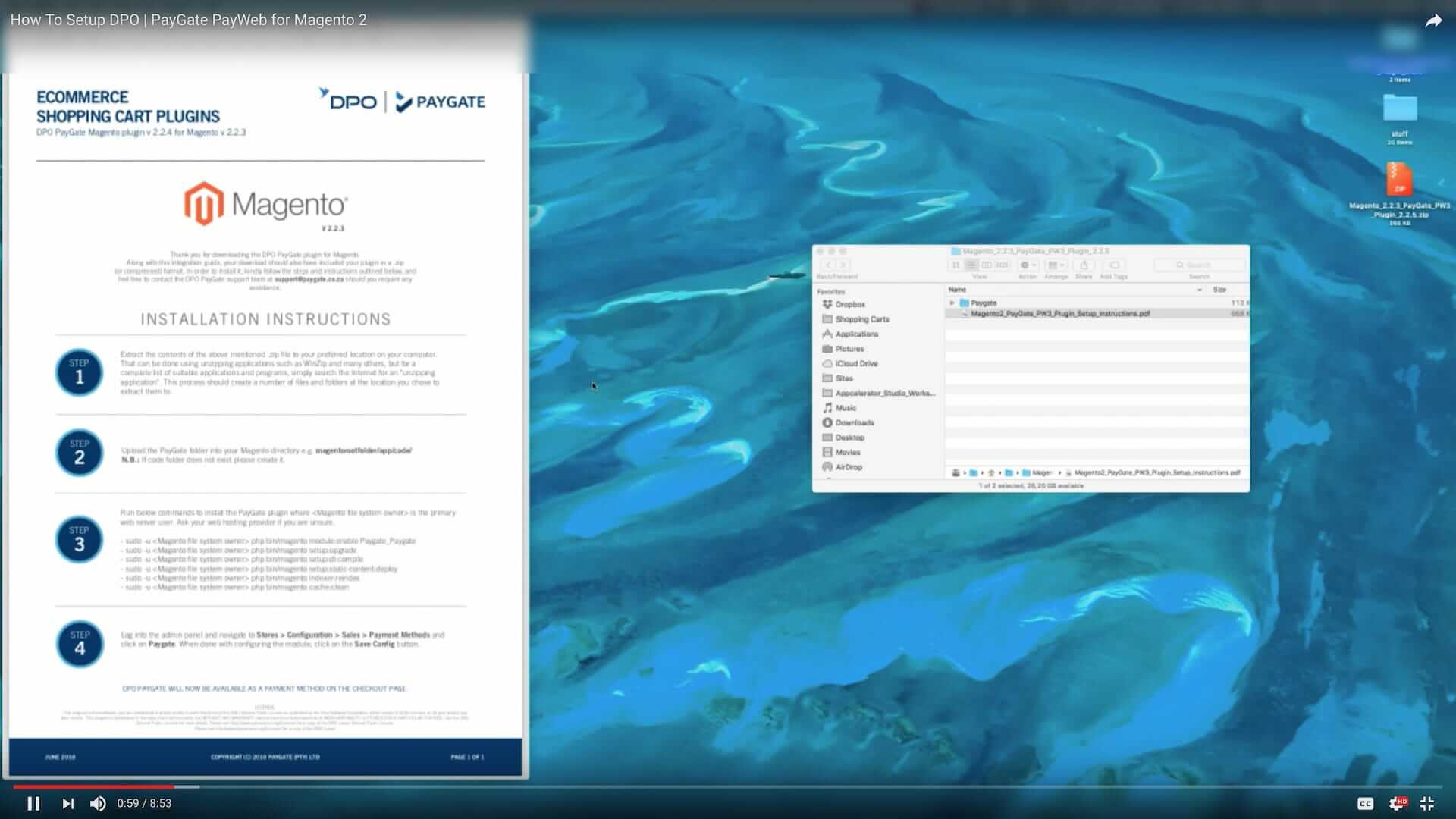Click the Finder back arrow button
Image resolution: width=1456 pixels, height=819 pixels.
828,265
